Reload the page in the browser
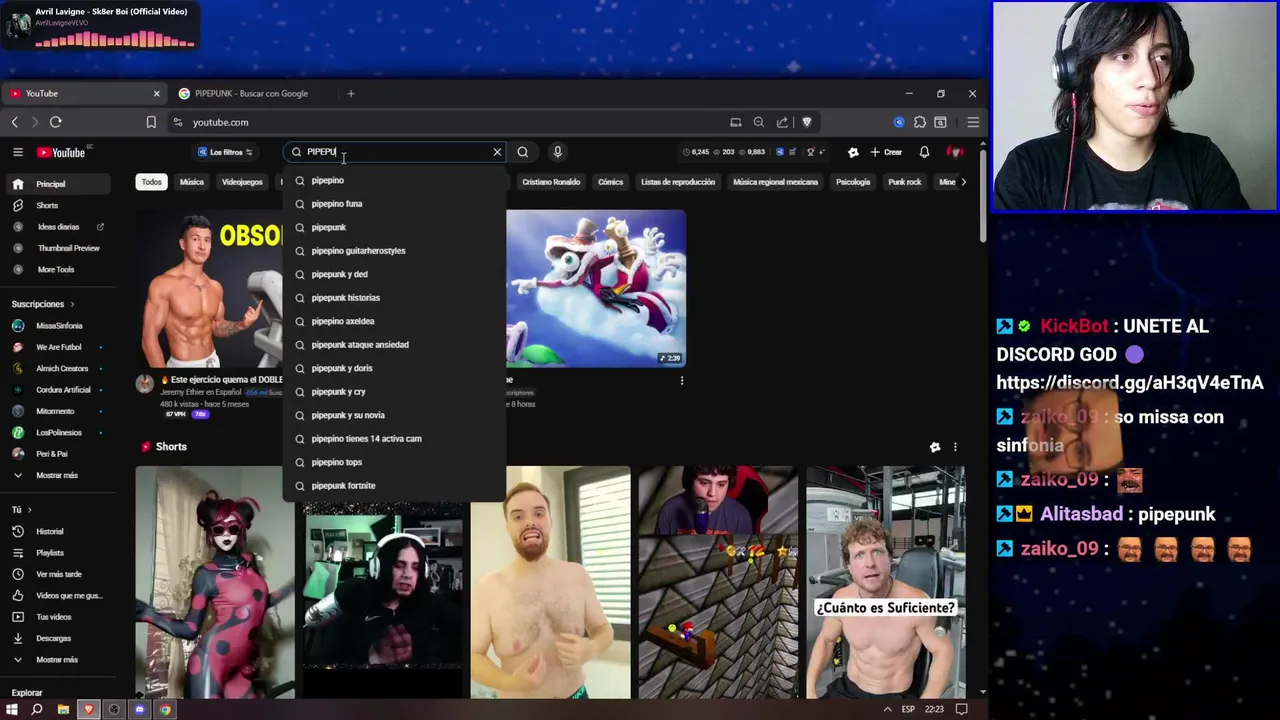The image size is (1280, 720). click(x=56, y=122)
